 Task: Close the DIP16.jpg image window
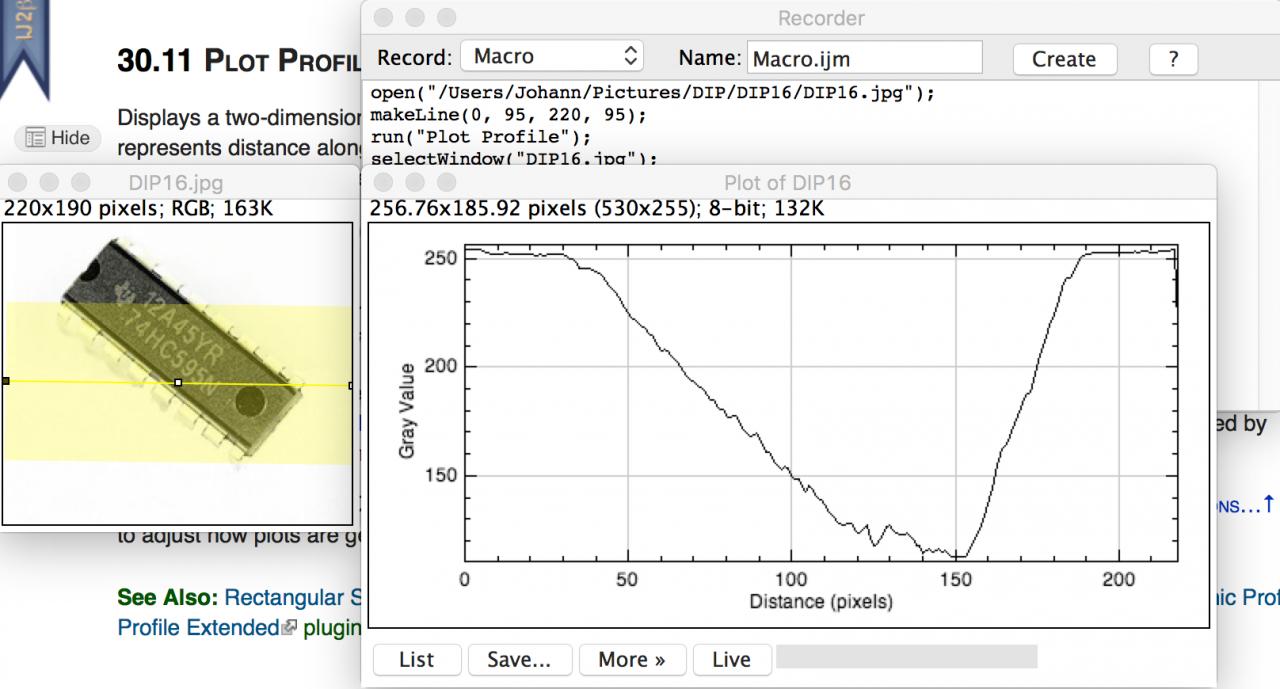click(x=17, y=183)
